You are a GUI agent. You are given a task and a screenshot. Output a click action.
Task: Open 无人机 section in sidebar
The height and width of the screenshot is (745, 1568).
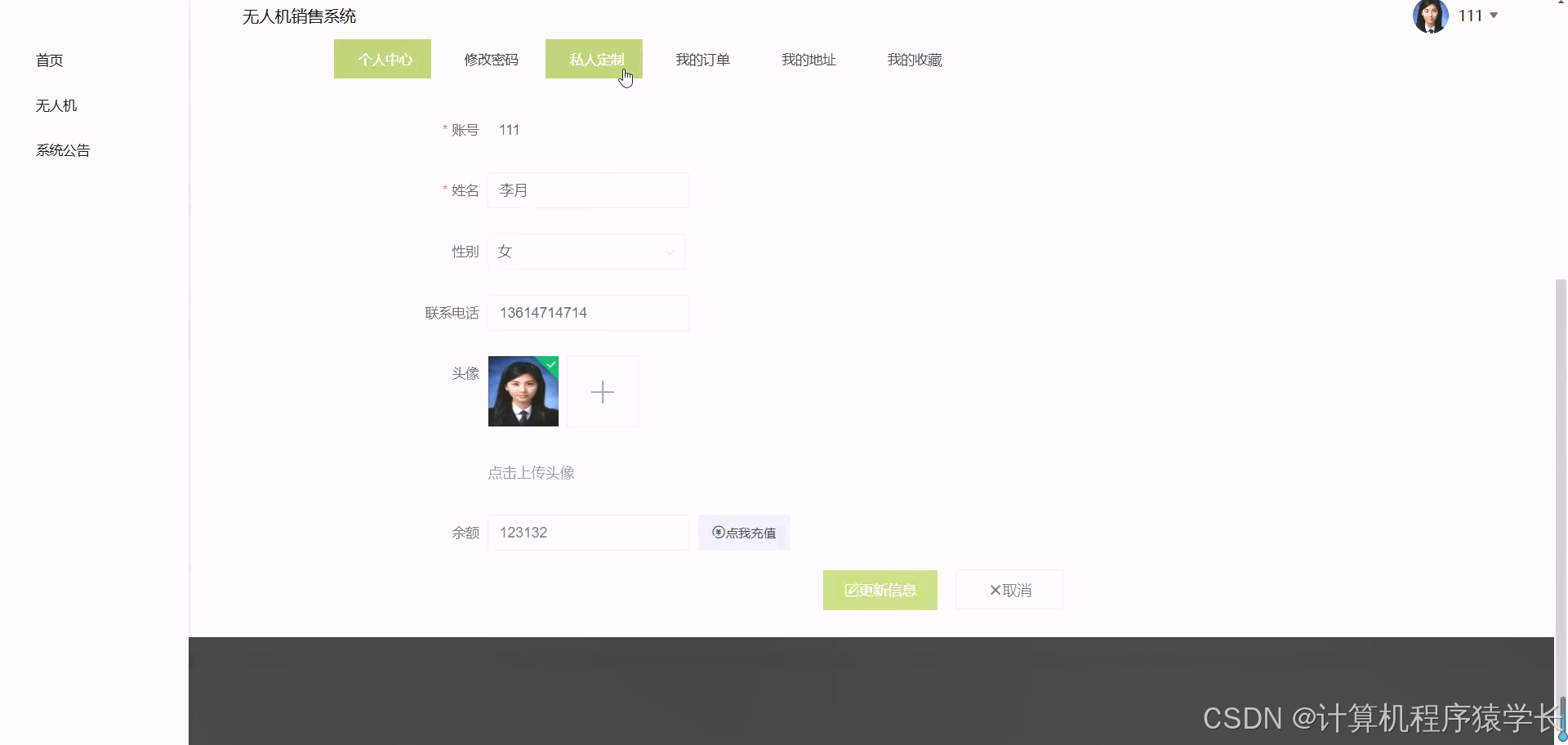(55, 105)
